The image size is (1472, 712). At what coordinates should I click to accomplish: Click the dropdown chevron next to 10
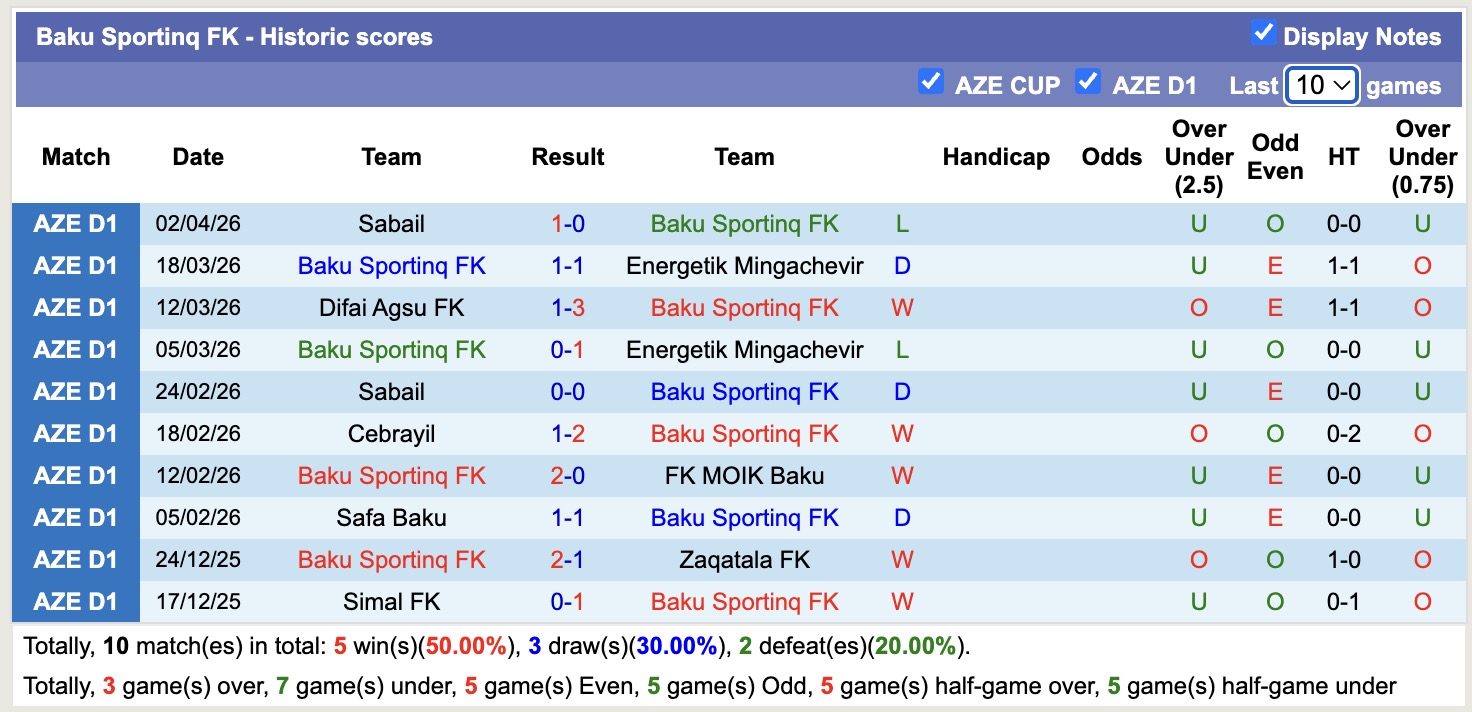[x=1340, y=86]
